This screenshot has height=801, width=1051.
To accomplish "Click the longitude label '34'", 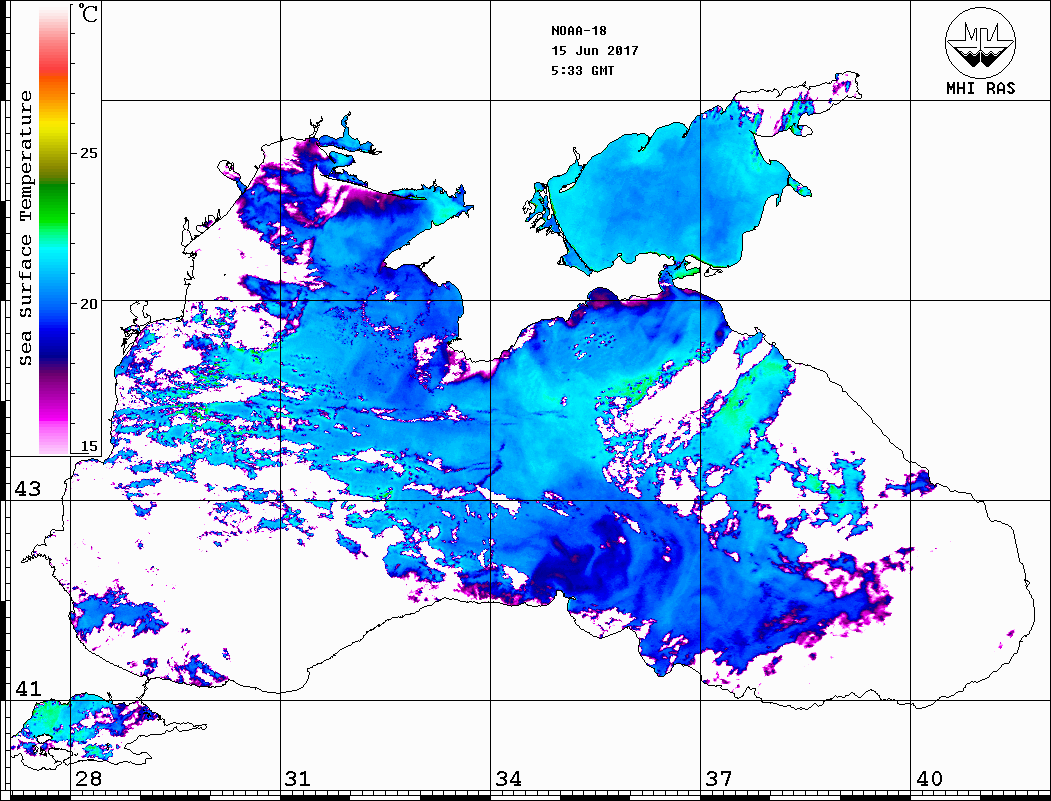I will 508,779.
